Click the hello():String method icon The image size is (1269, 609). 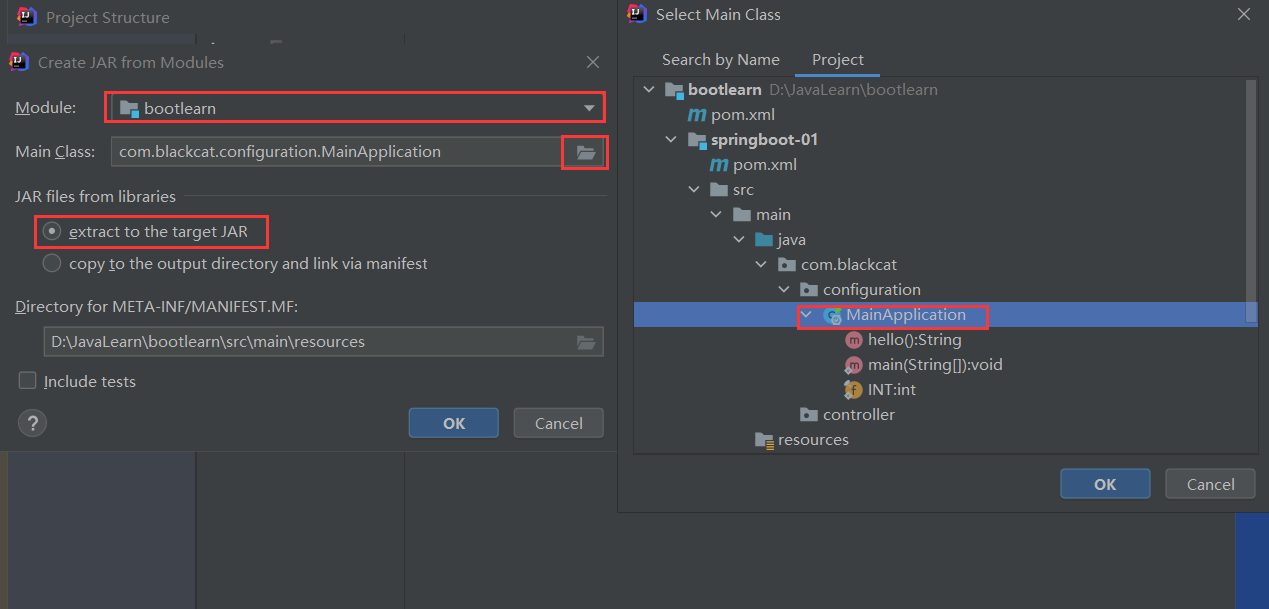click(x=854, y=340)
